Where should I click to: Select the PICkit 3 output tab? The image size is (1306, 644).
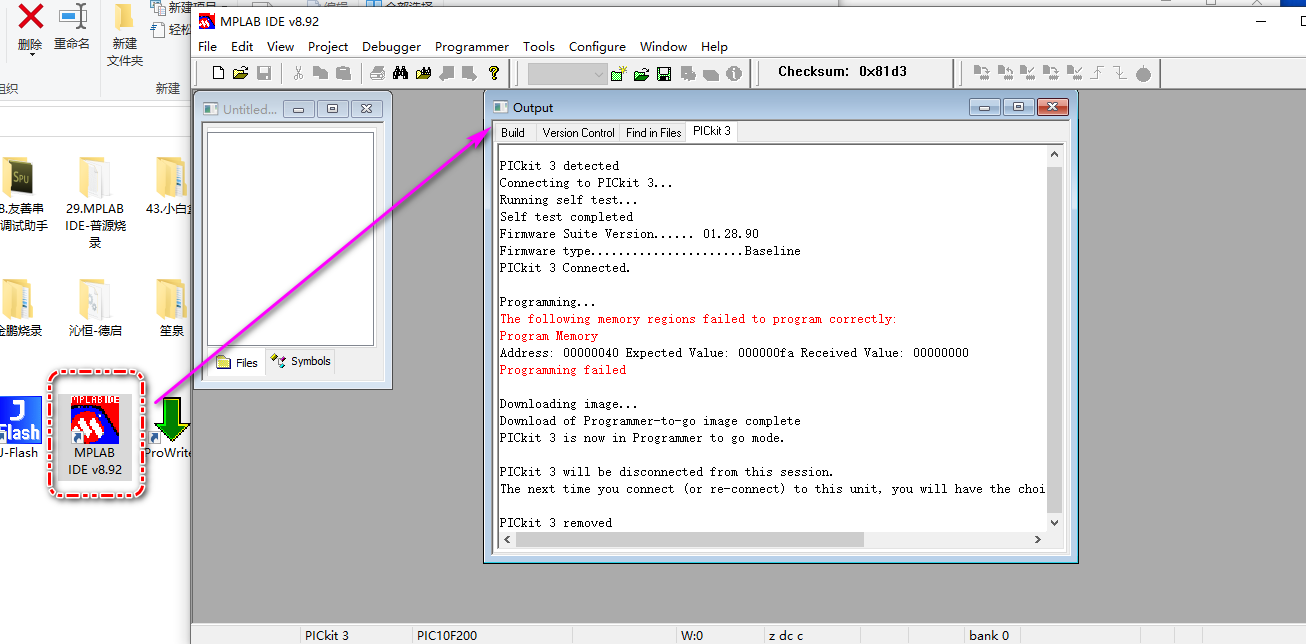pos(712,131)
